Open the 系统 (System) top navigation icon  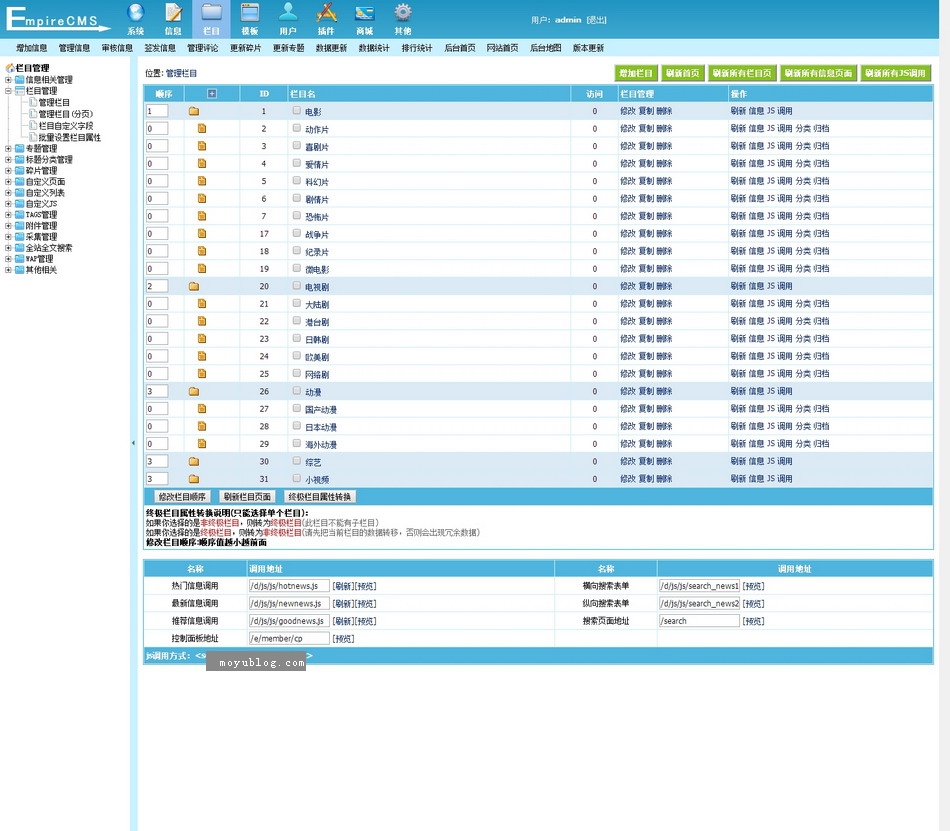pos(136,19)
